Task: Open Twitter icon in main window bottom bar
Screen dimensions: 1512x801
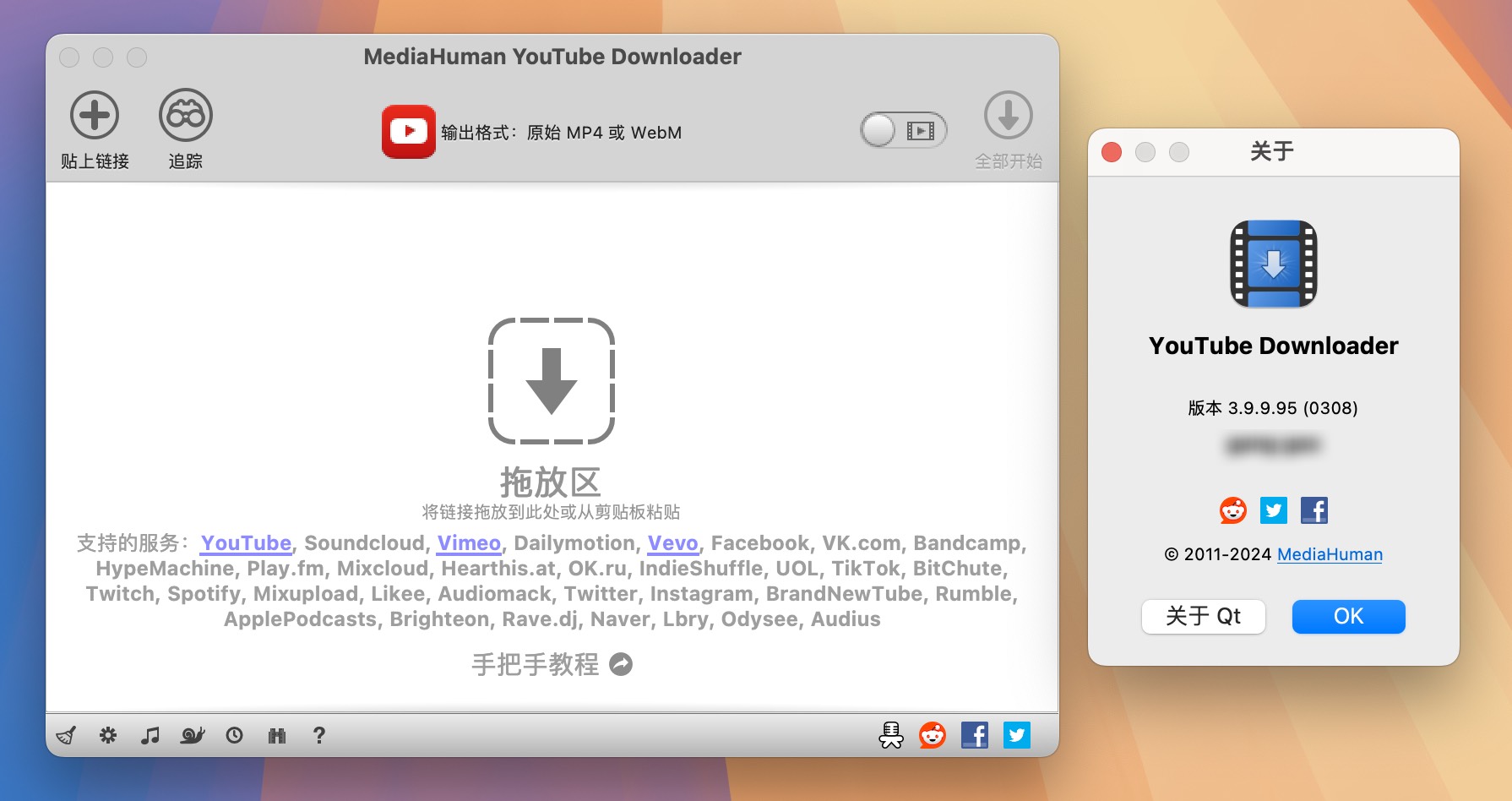Action: (1017, 735)
